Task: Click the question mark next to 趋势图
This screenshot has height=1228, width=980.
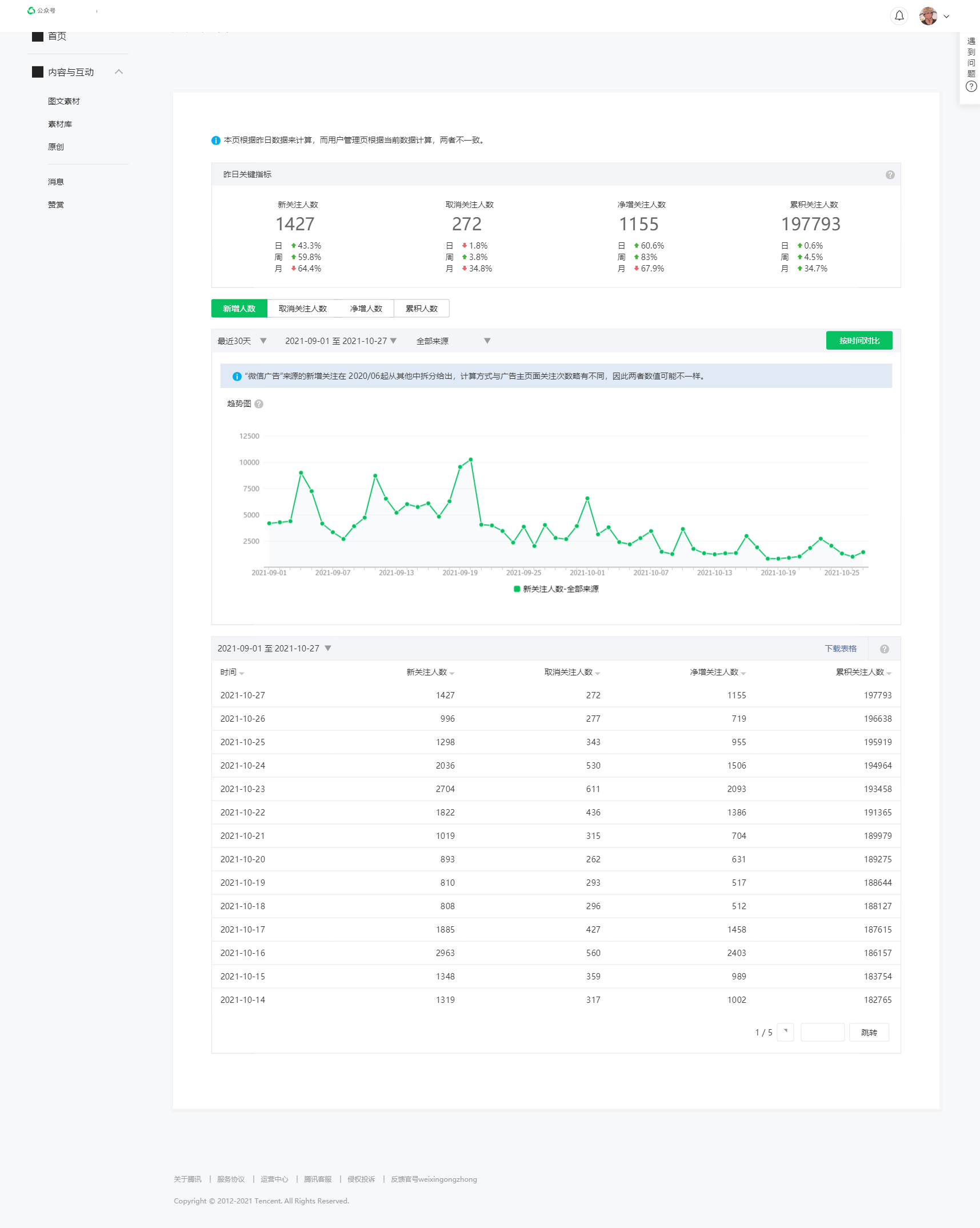Action: click(259, 404)
